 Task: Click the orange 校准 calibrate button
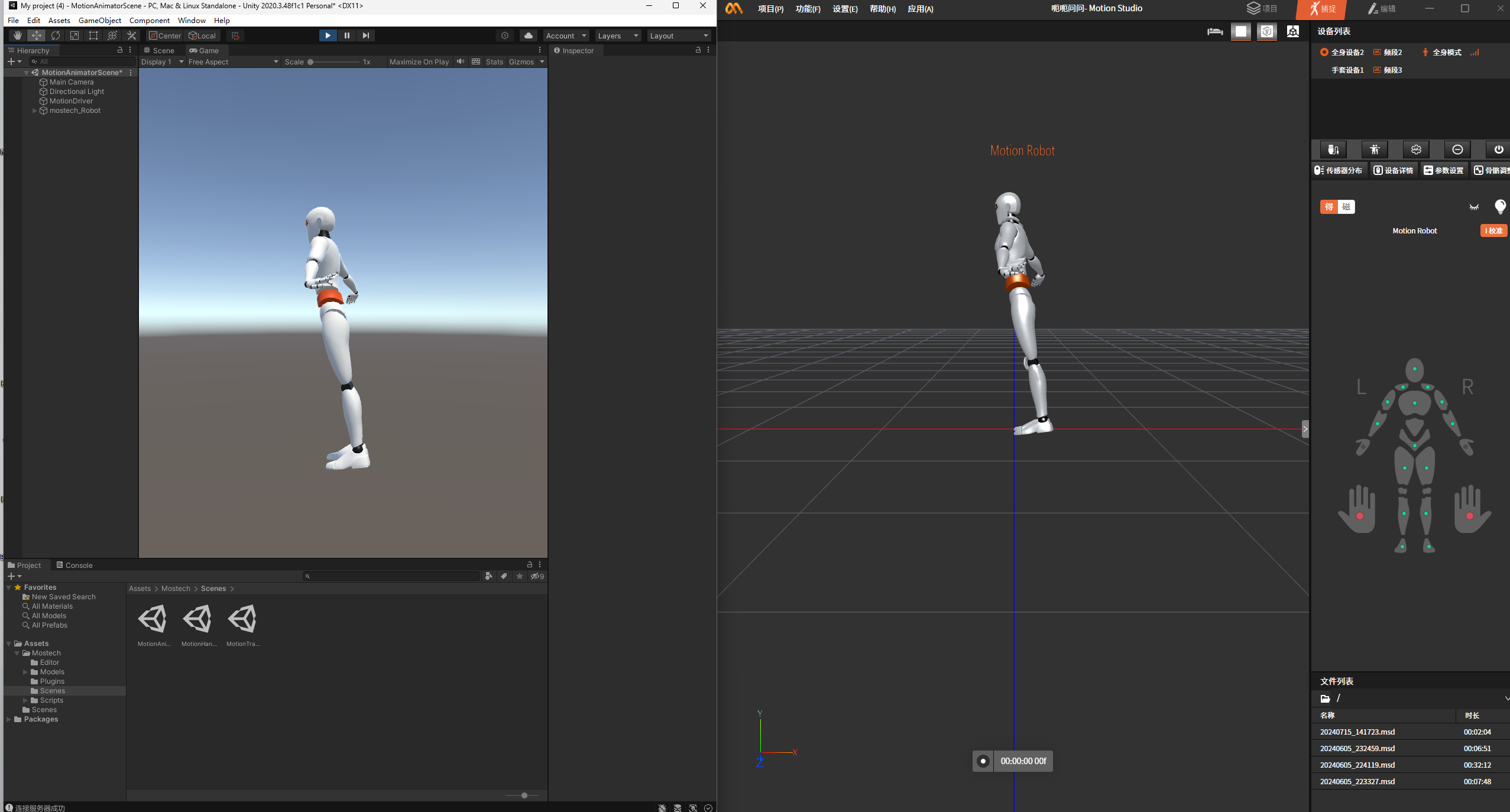(1493, 231)
